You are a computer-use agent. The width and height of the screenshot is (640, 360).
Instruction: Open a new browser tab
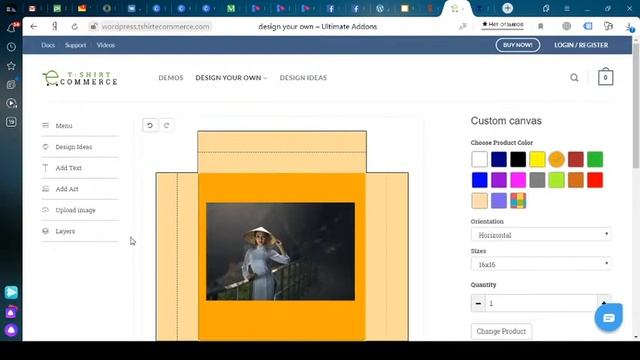(507, 8)
